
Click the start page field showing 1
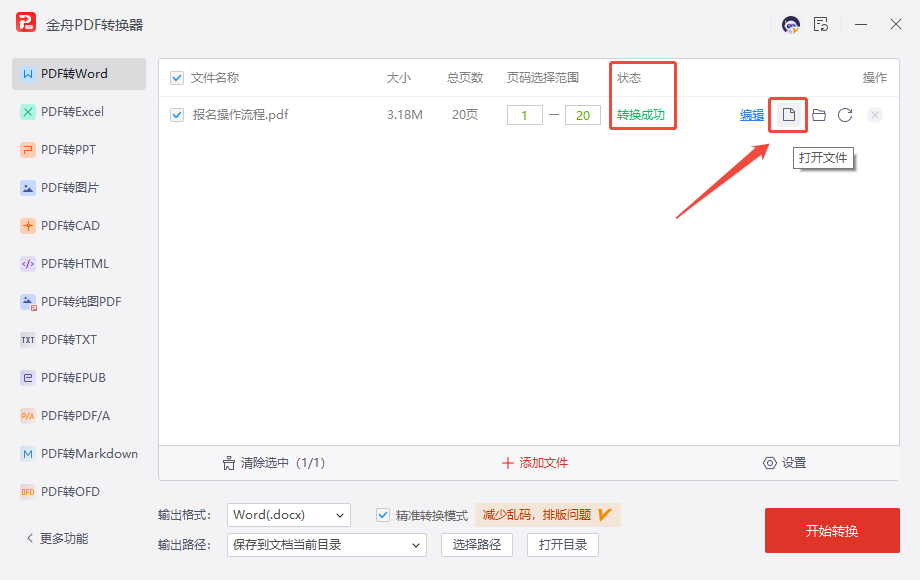pyautogui.click(x=525, y=115)
